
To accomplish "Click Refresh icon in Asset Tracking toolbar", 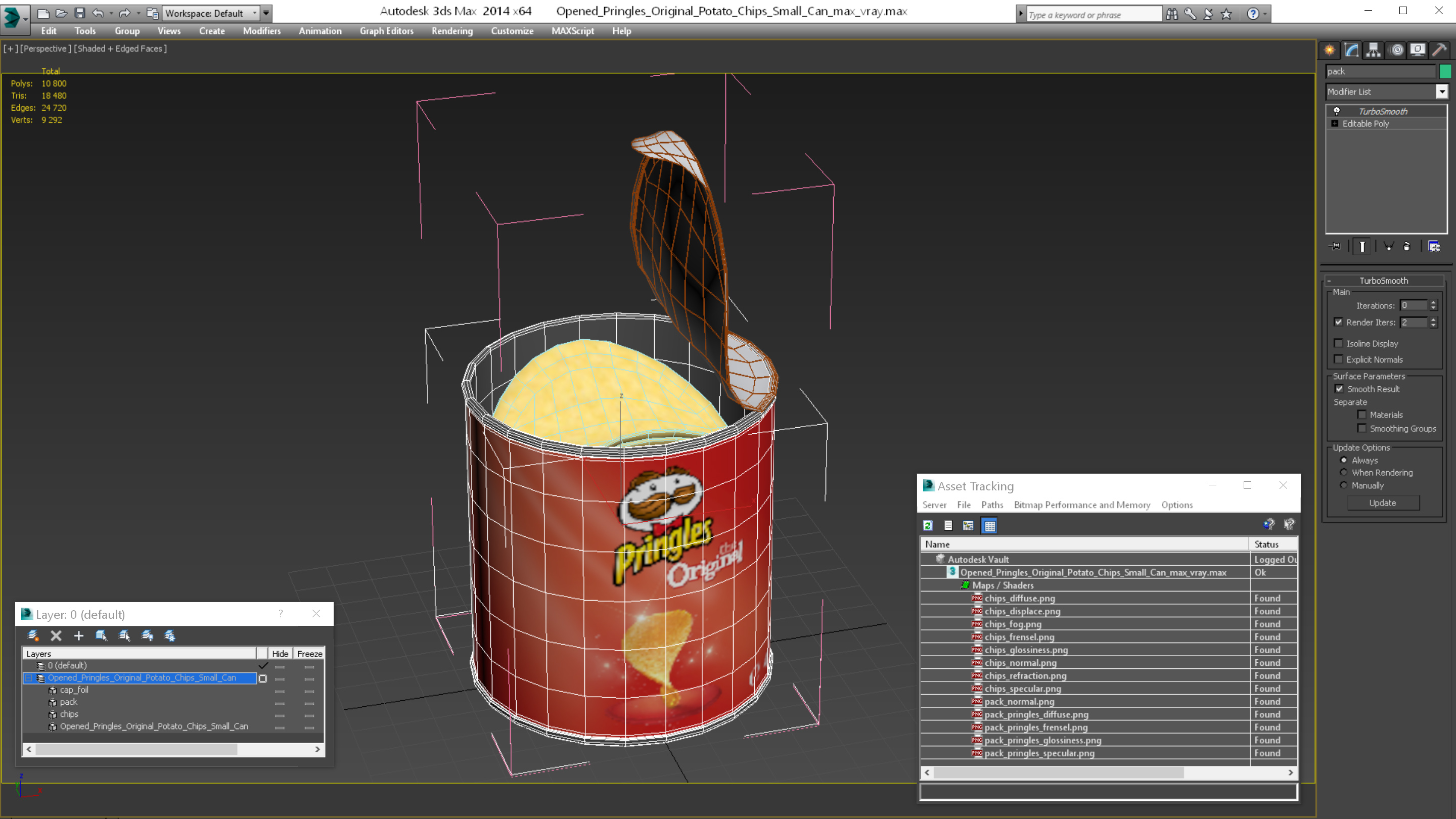I will click(x=928, y=526).
